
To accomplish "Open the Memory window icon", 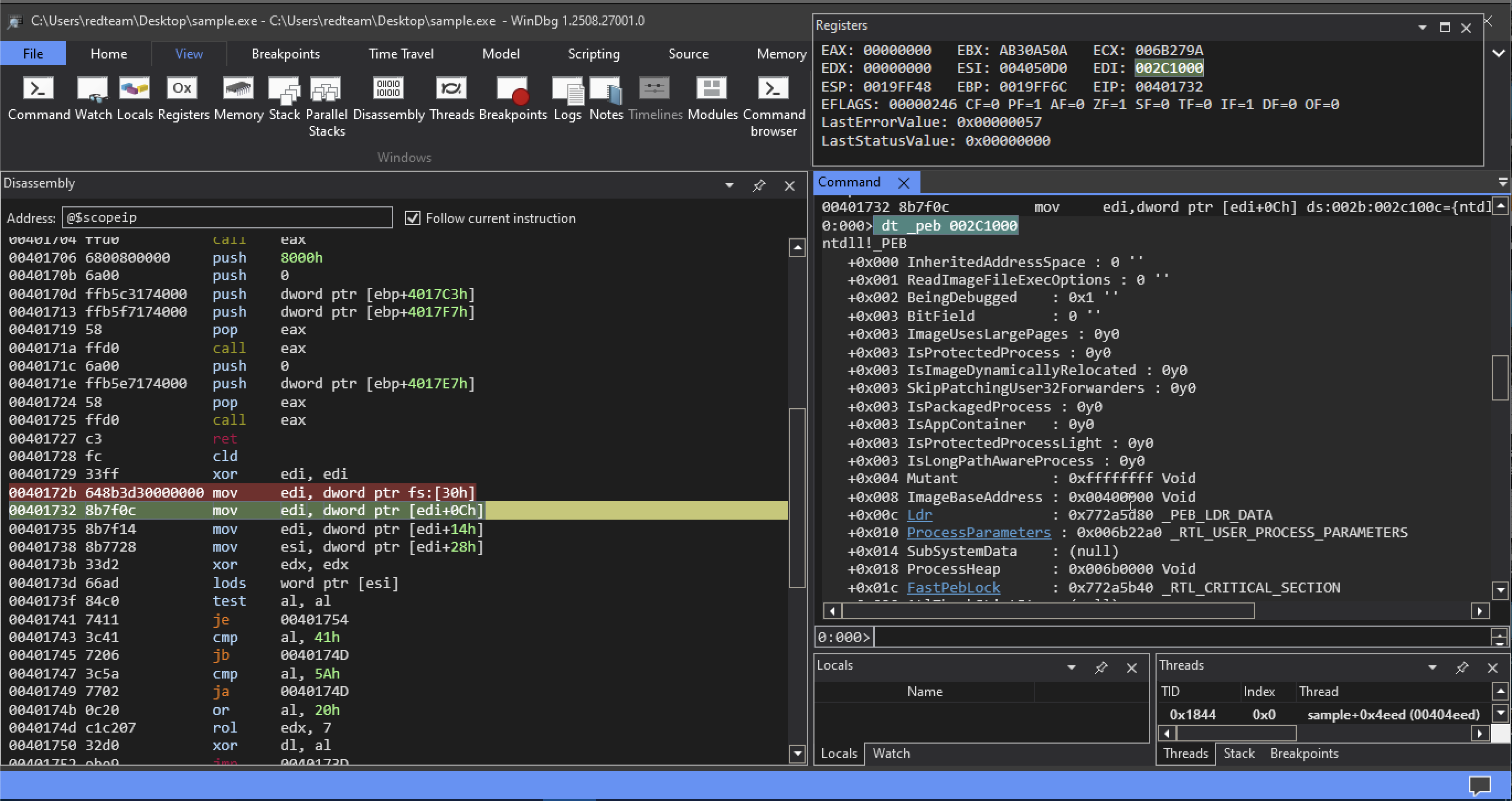I will pyautogui.click(x=238, y=99).
